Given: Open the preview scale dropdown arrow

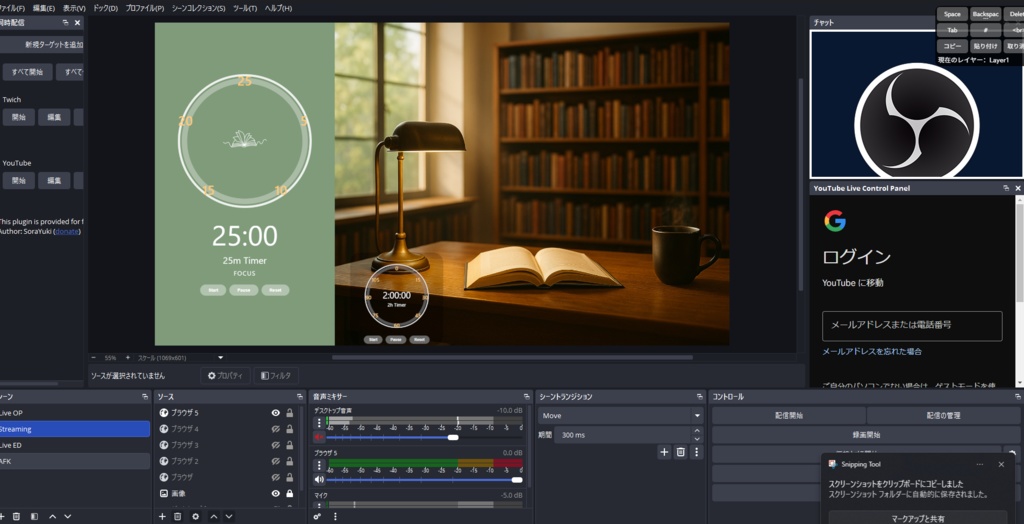Looking at the screenshot, I should coord(221,357).
